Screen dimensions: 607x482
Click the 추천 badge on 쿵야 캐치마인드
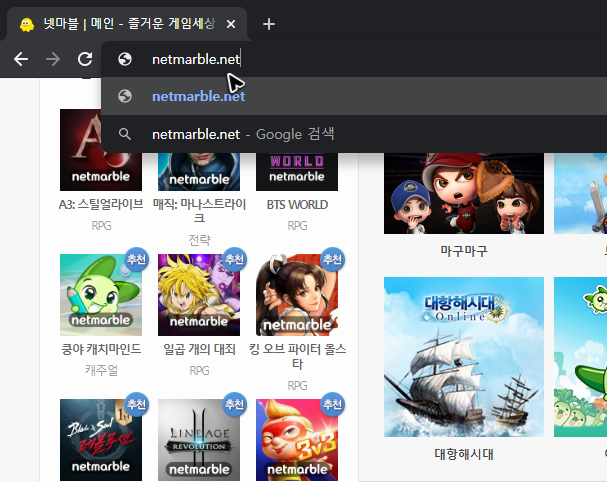pos(136,259)
